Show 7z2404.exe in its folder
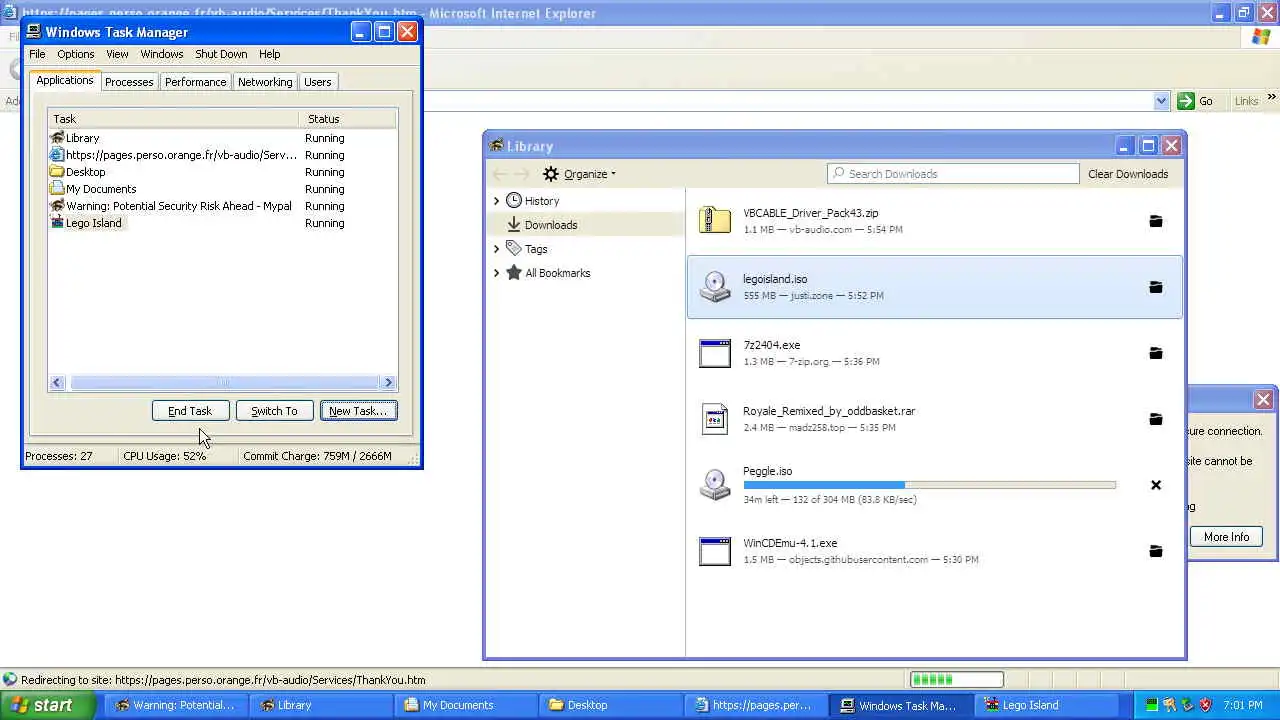Image resolution: width=1280 pixels, height=720 pixels. 1155,353
